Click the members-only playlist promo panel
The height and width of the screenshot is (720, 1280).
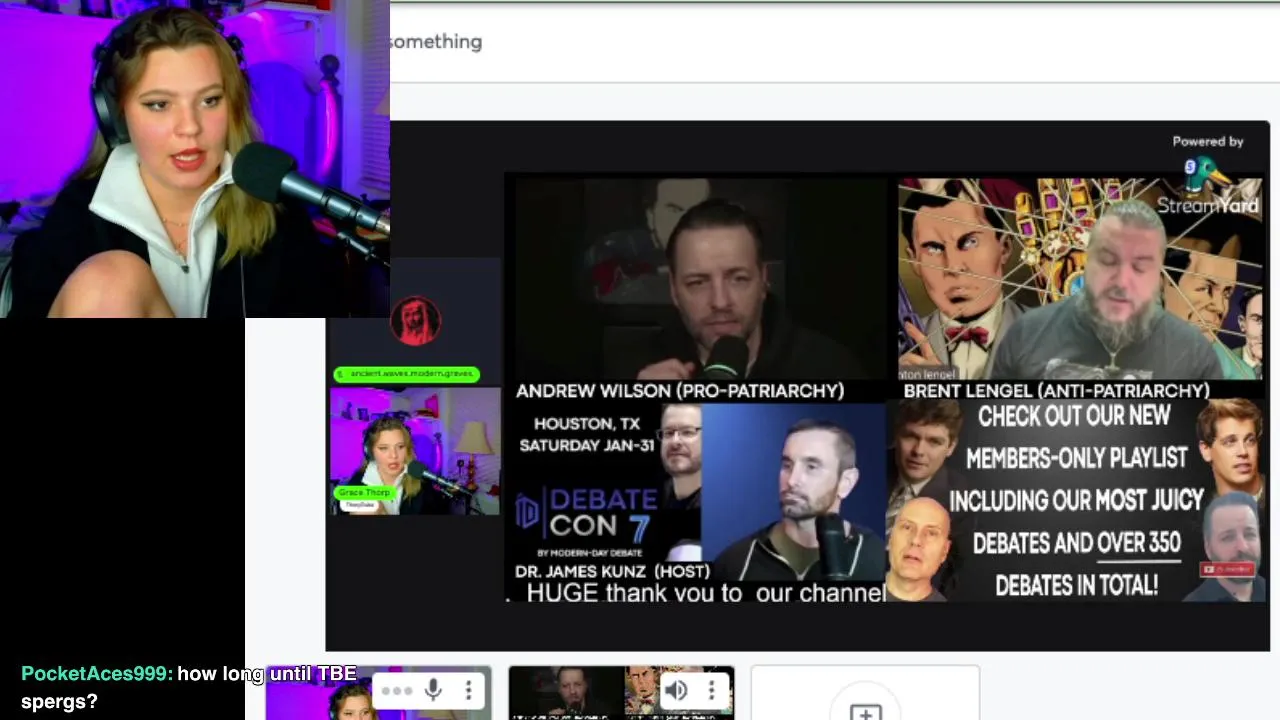coord(1075,501)
